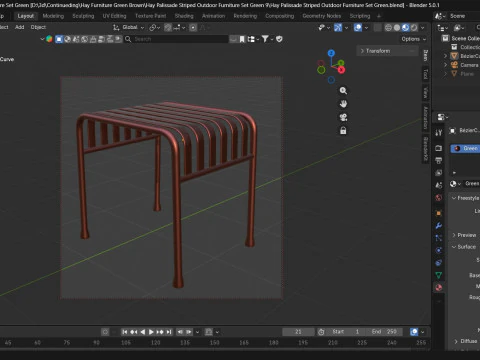Open the Output properties printer icon
The image size is (480, 360).
pos(439,160)
